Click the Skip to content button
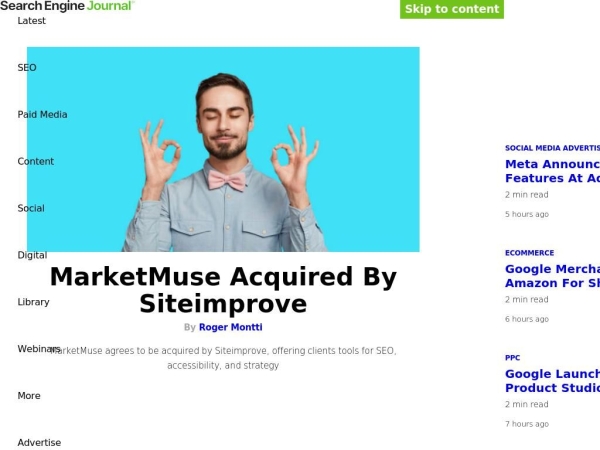The height and width of the screenshot is (450, 600). point(452,9)
